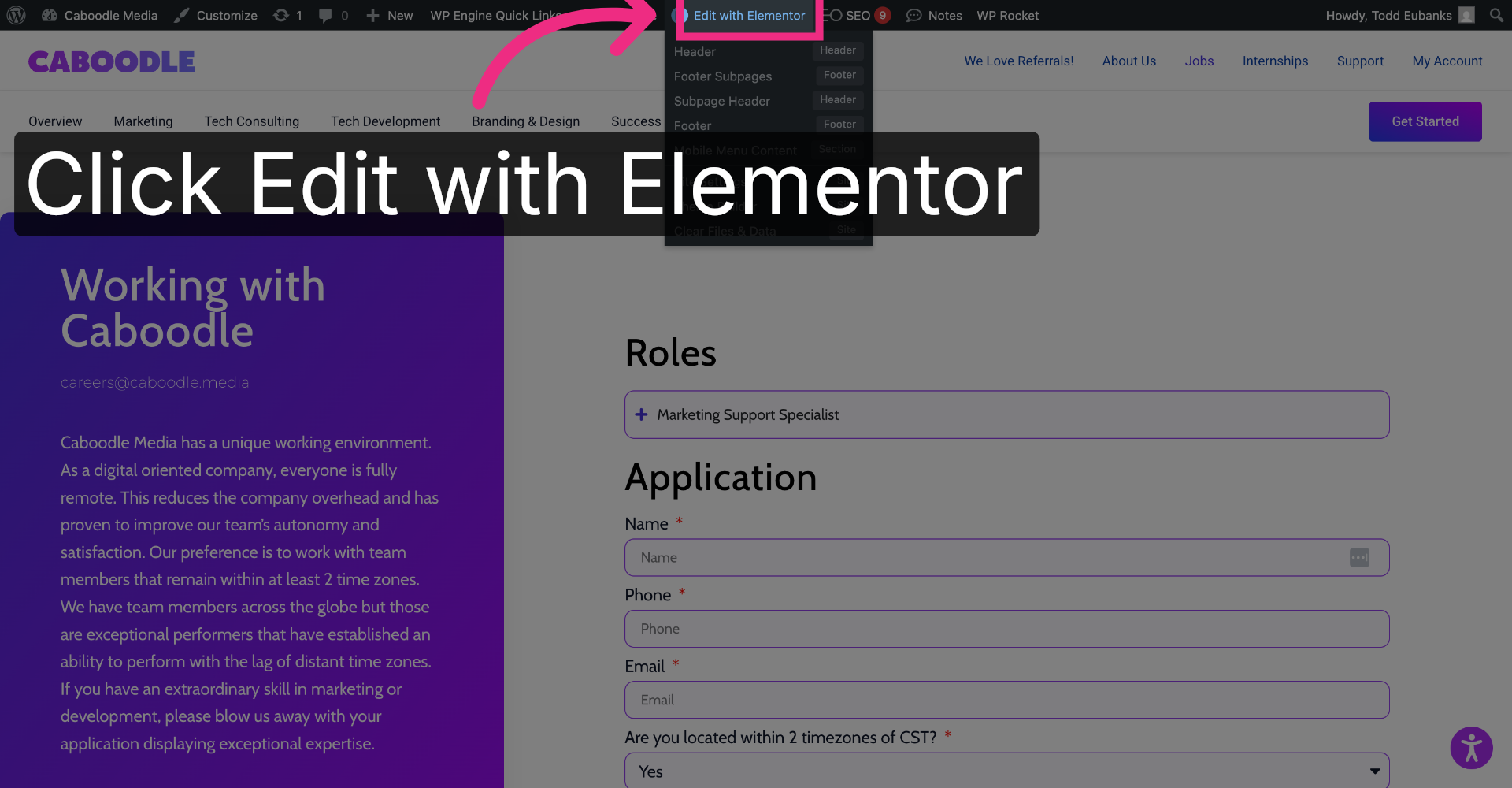Focus the Name input field
Viewport: 1512px width, 788px height.
tap(1007, 558)
